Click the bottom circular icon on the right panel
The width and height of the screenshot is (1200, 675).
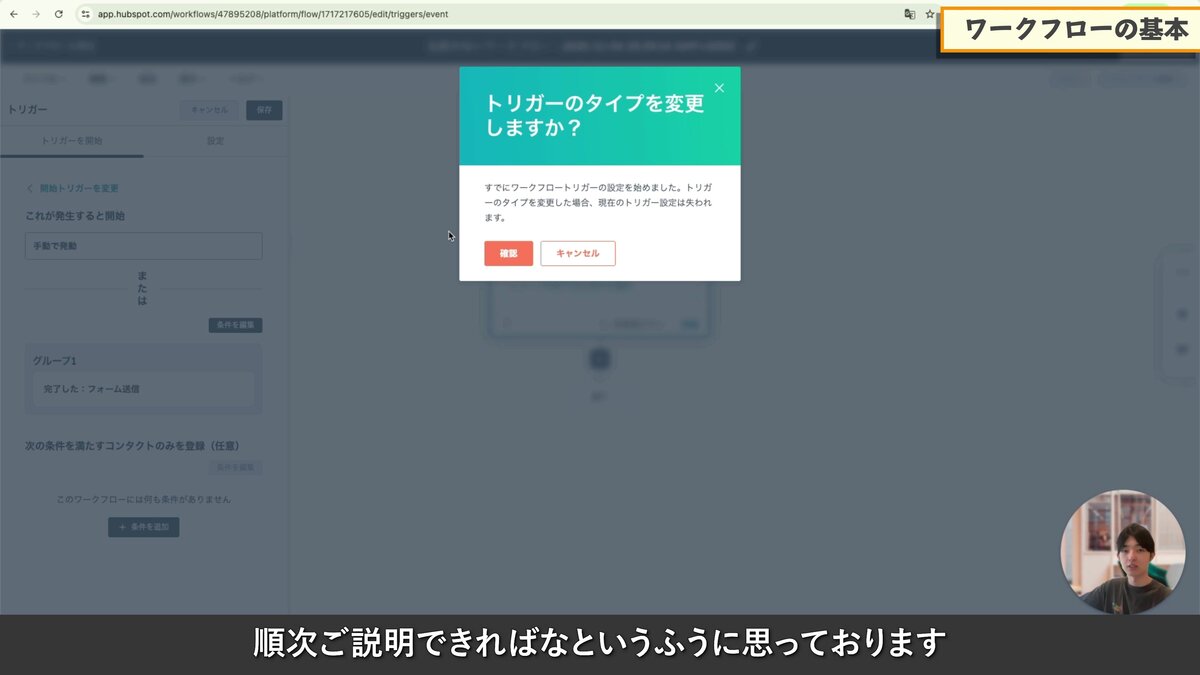tap(1182, 348)
